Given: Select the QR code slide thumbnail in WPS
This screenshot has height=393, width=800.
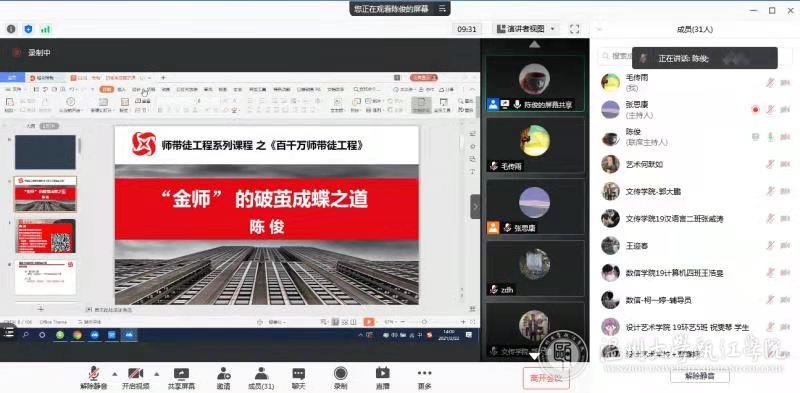Looking at the screenshot, I should (45, 236).
